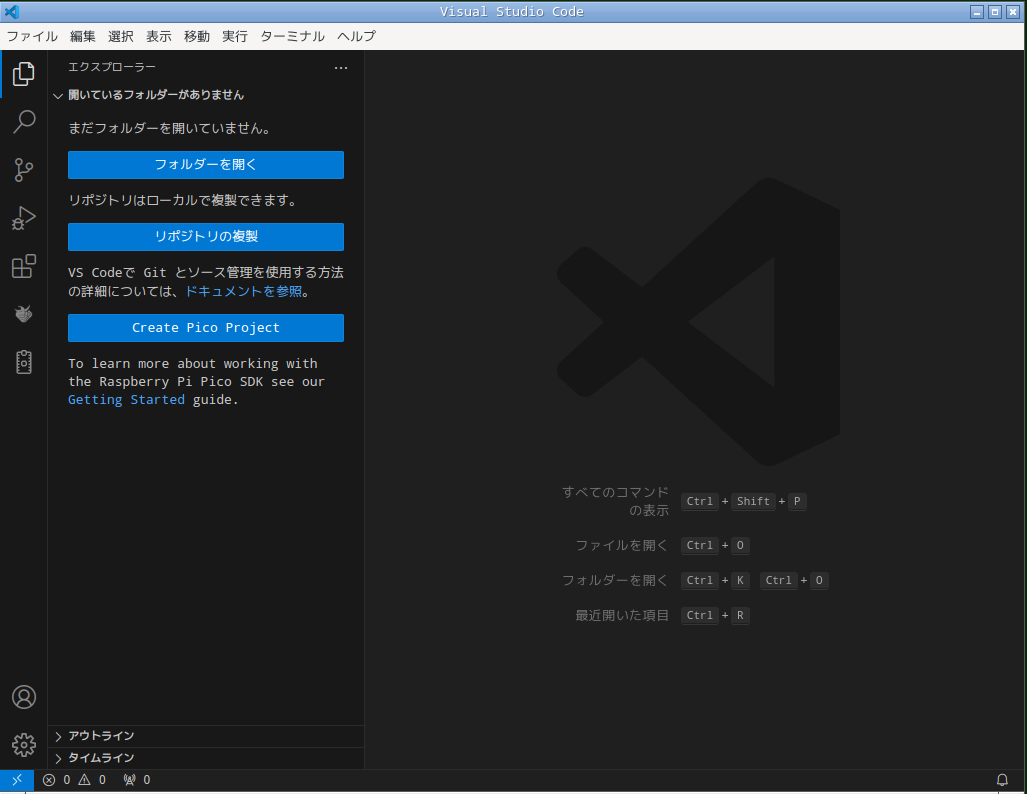Viewport: 1027px width, 794px height.
Task: Open the Raspberry Pi Pico panel icon
Action: click(x=24, y=314)
